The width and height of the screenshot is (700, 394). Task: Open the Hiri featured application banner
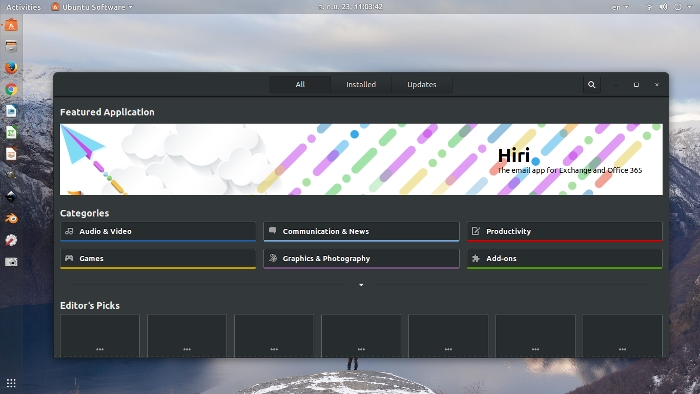click(x=361, y=159)
